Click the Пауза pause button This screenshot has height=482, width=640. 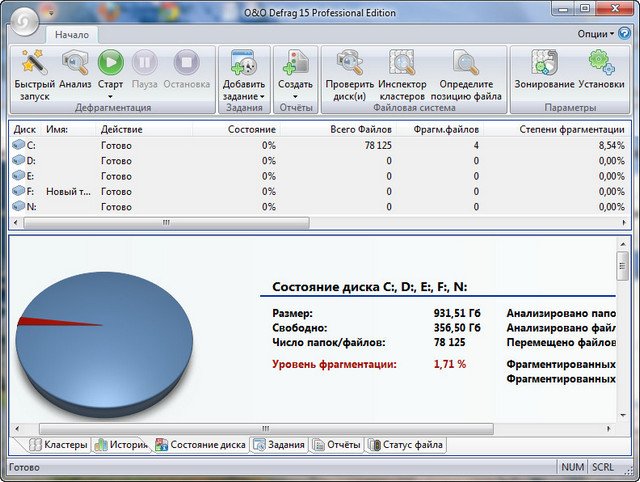coord(144,62)
